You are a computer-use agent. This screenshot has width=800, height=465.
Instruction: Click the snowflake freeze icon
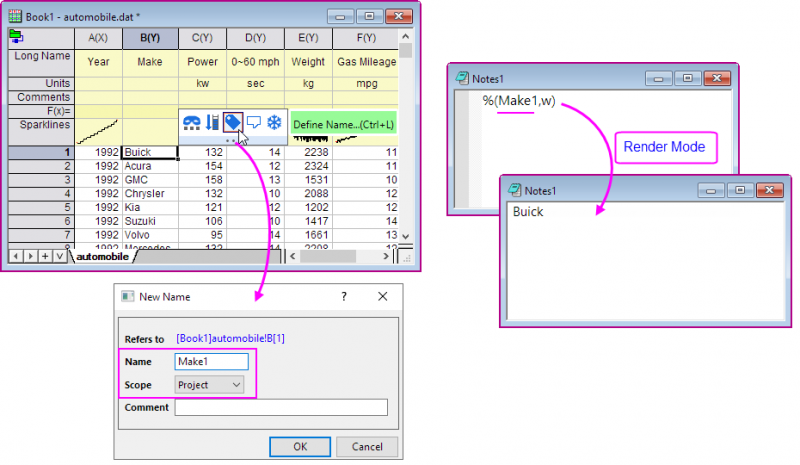tap(274, 122)
